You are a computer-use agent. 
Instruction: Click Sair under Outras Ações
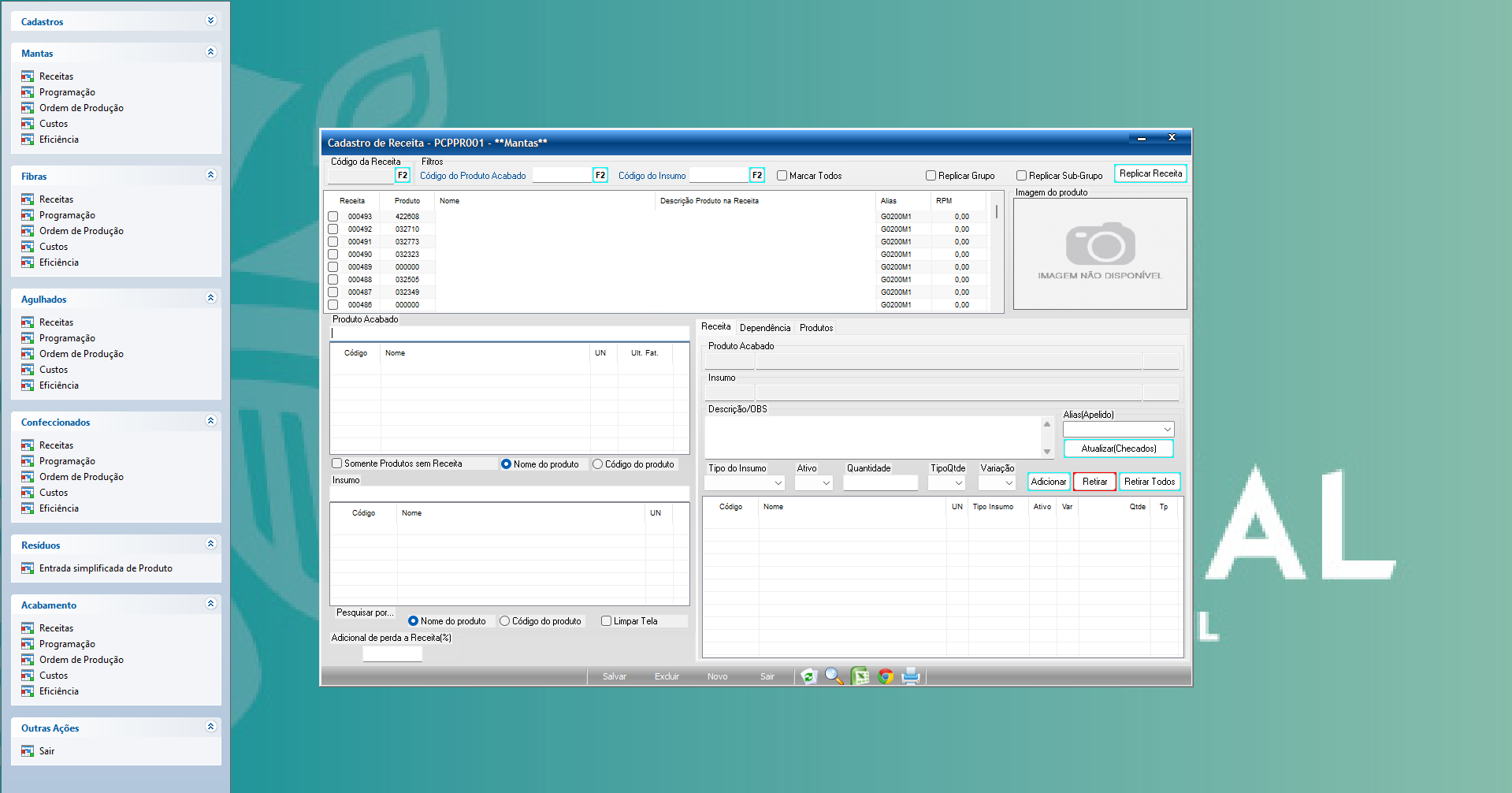coord(46,751)
